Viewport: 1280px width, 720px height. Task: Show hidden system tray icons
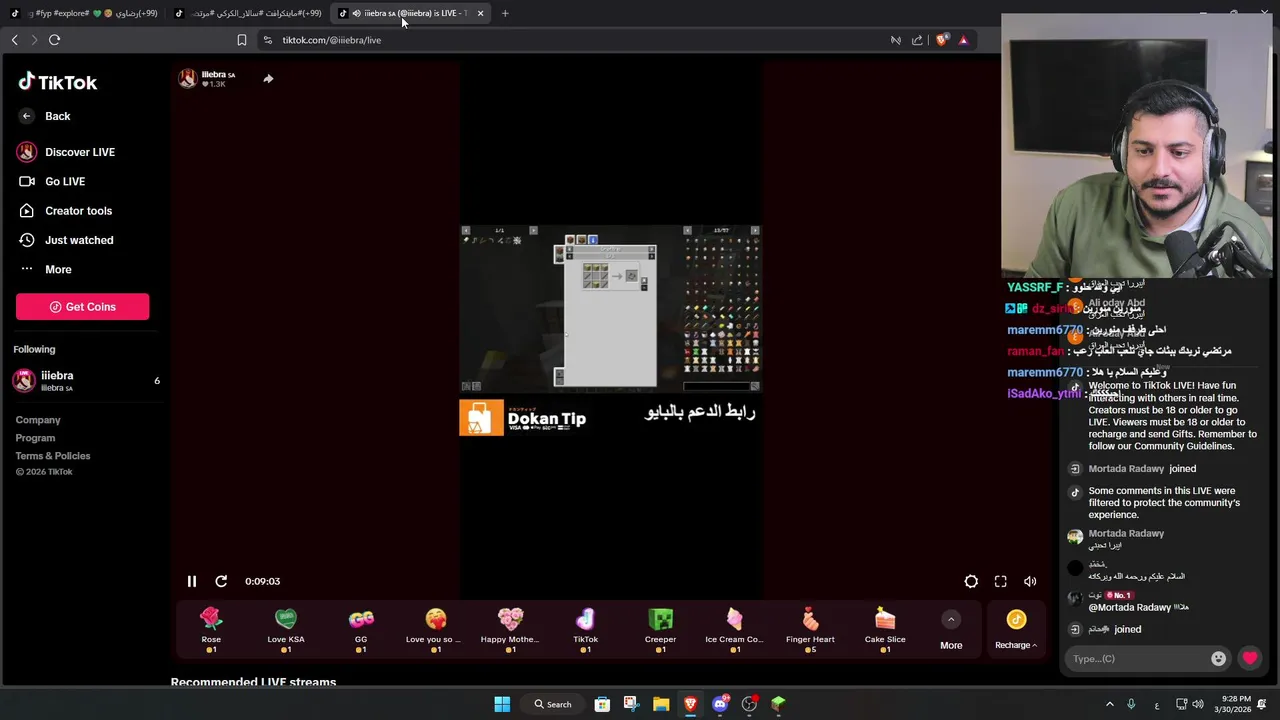1109,704
